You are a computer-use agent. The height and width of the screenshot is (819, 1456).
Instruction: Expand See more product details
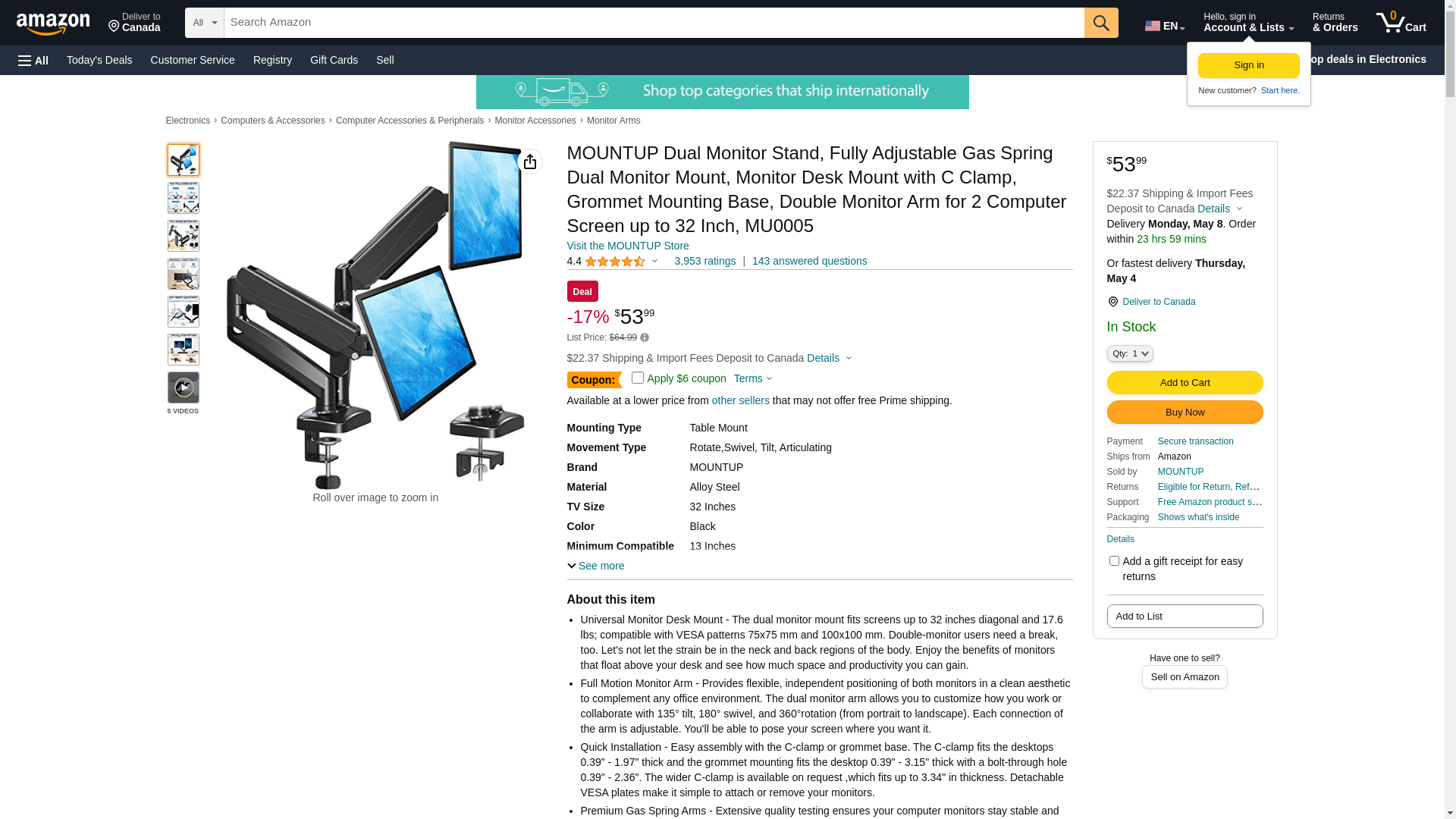596,566
